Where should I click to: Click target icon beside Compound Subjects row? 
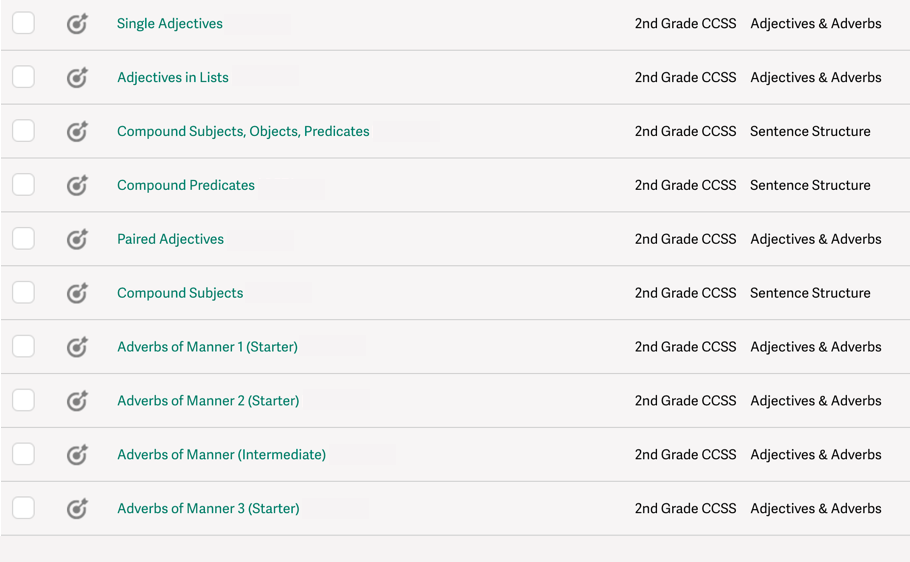77,293
